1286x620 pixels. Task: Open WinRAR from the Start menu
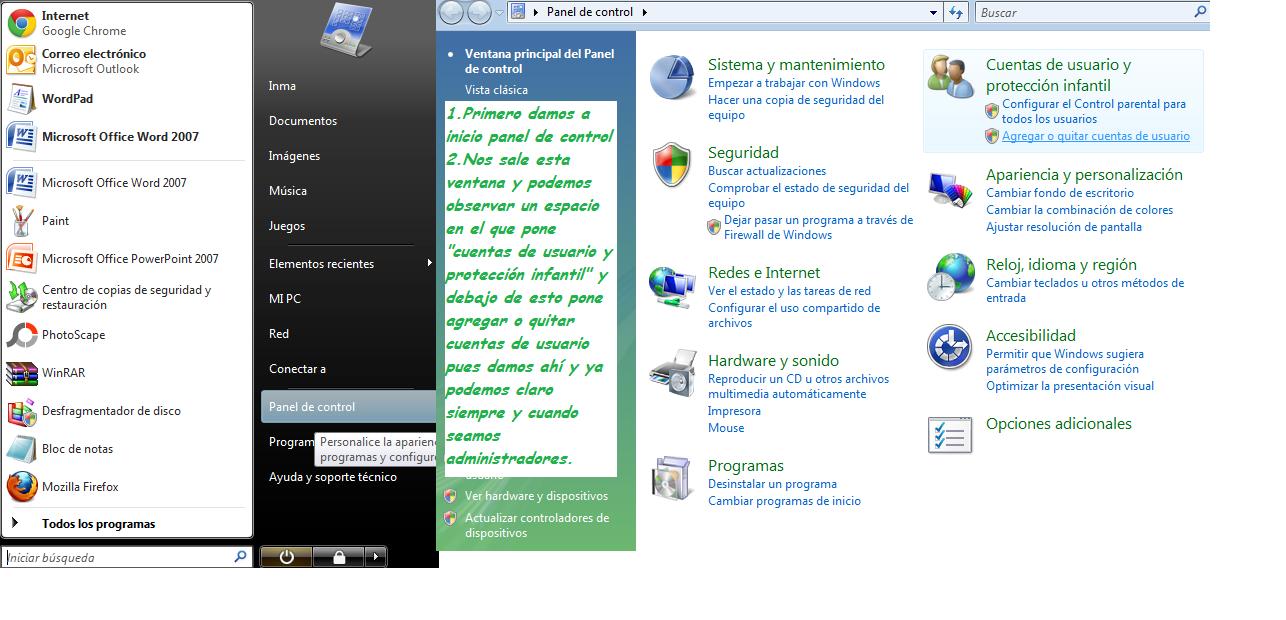[x=126, y=373]
